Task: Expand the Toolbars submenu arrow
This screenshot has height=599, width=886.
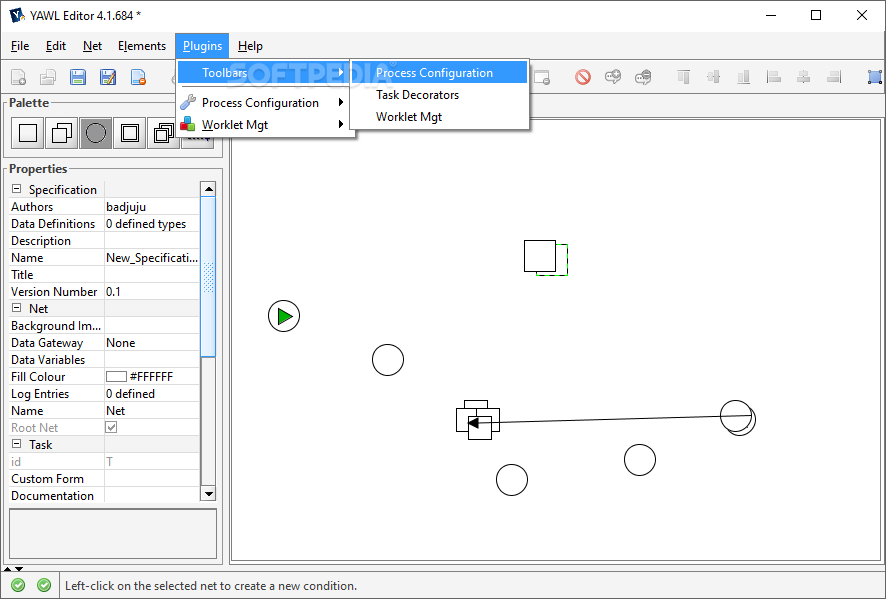Action: pos(341,72)
